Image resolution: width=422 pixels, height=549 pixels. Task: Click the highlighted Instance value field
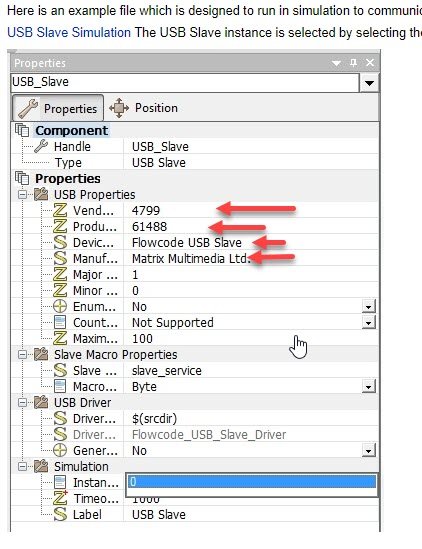(252, 482)
